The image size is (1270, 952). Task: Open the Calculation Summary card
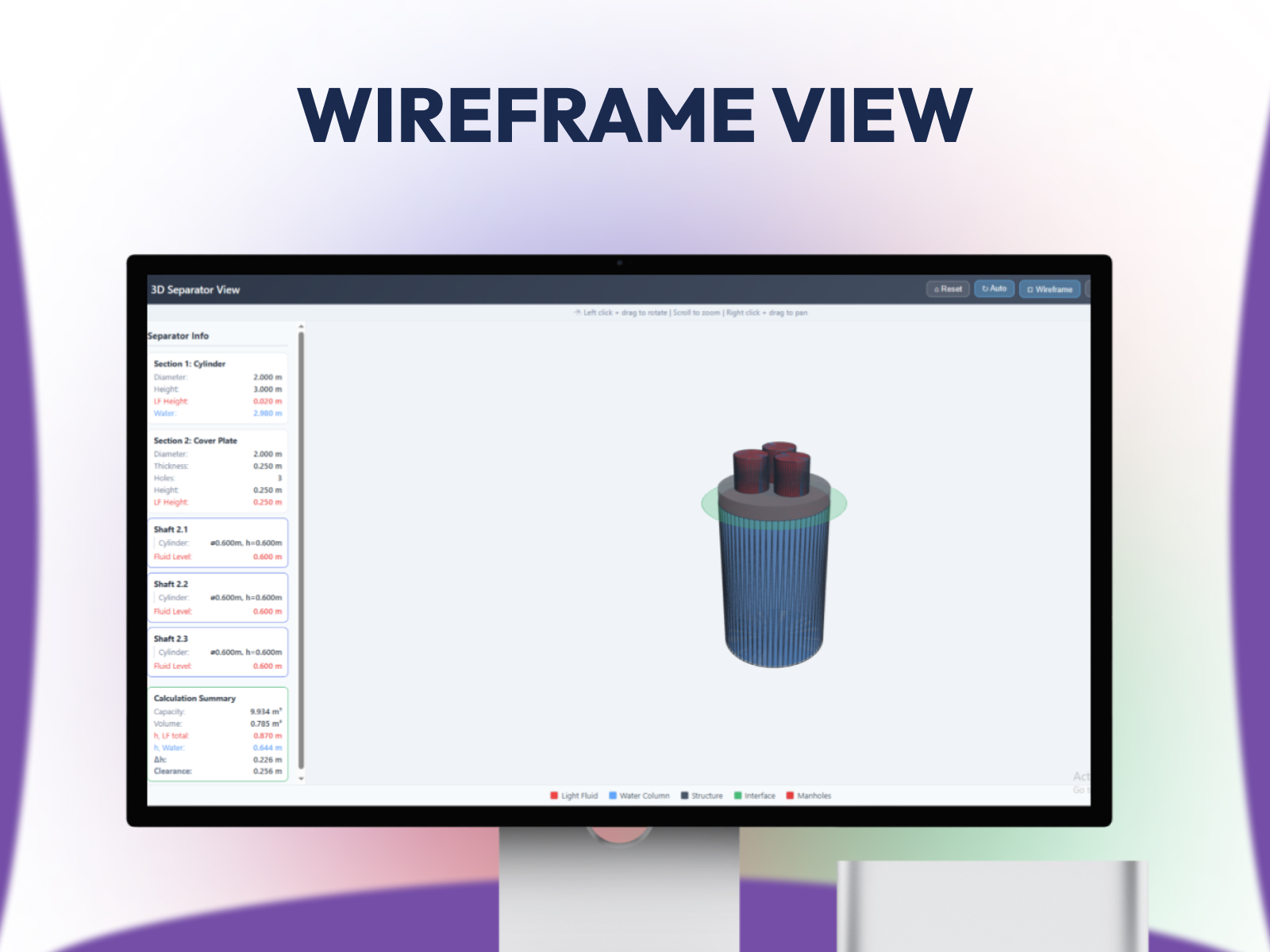(x=217, y=735)
